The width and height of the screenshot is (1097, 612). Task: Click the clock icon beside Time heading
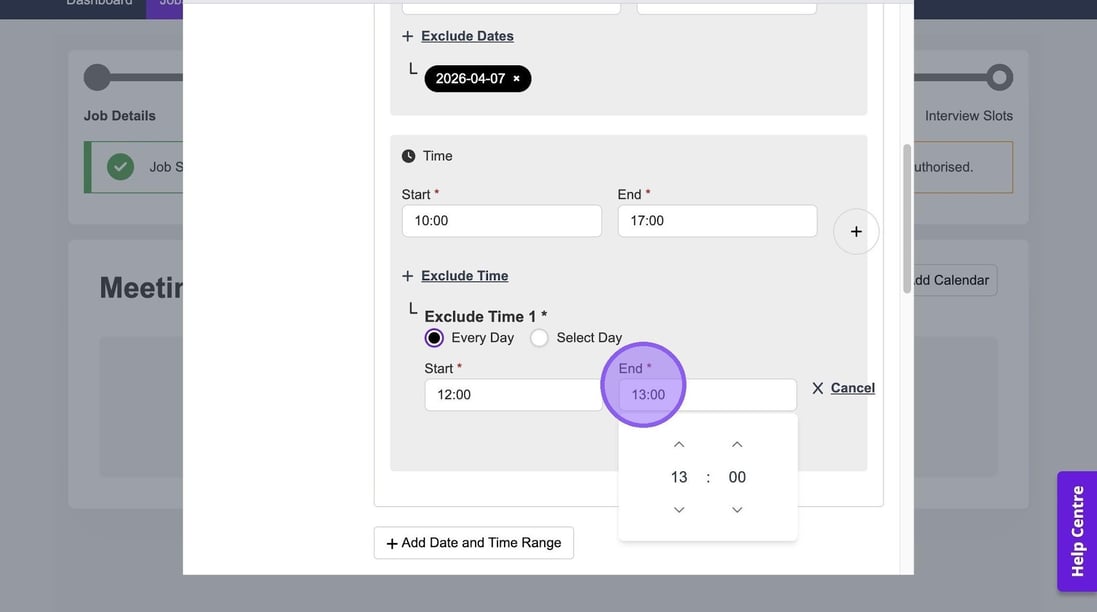408,156
